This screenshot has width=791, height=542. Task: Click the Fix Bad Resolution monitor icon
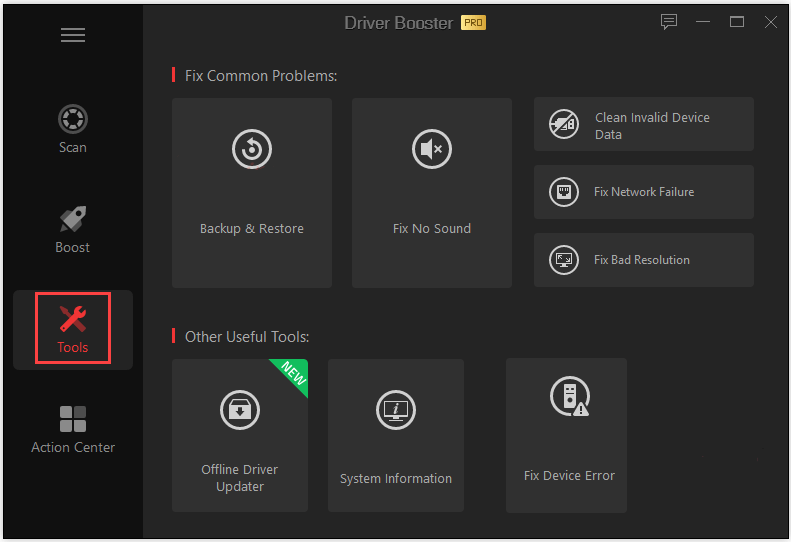coord(563,260)
